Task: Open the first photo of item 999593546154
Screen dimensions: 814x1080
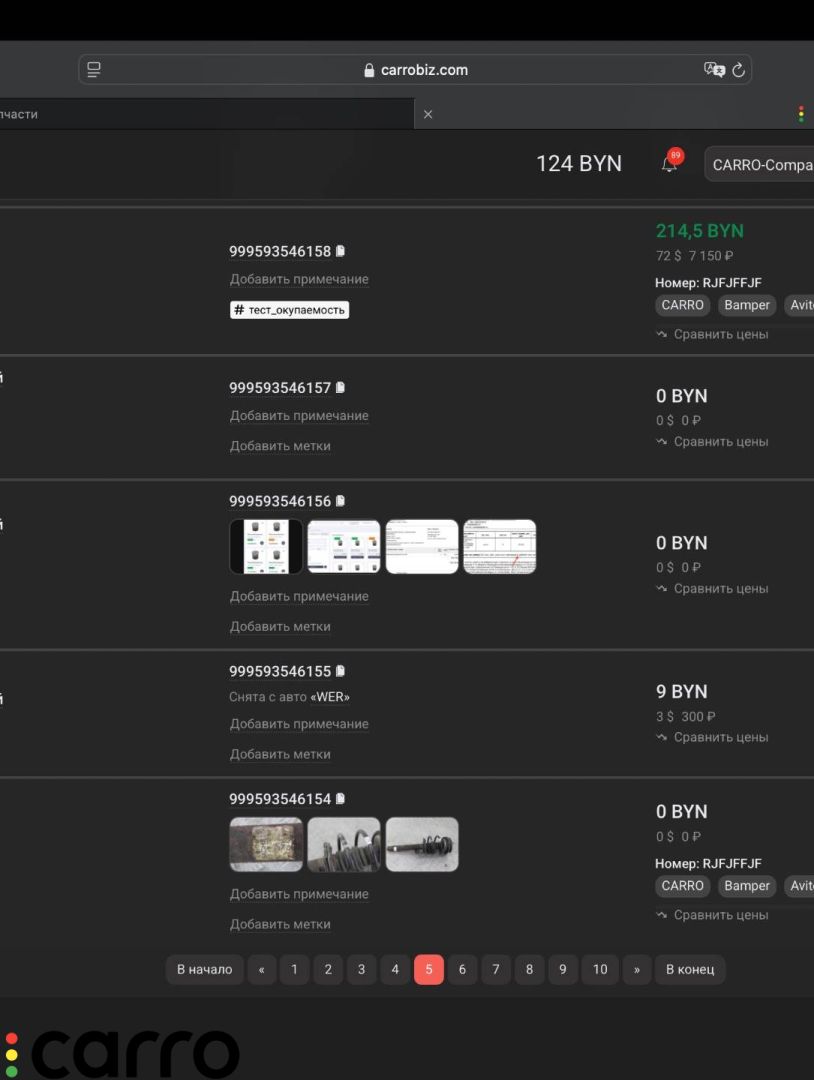Action: [266, 844]
